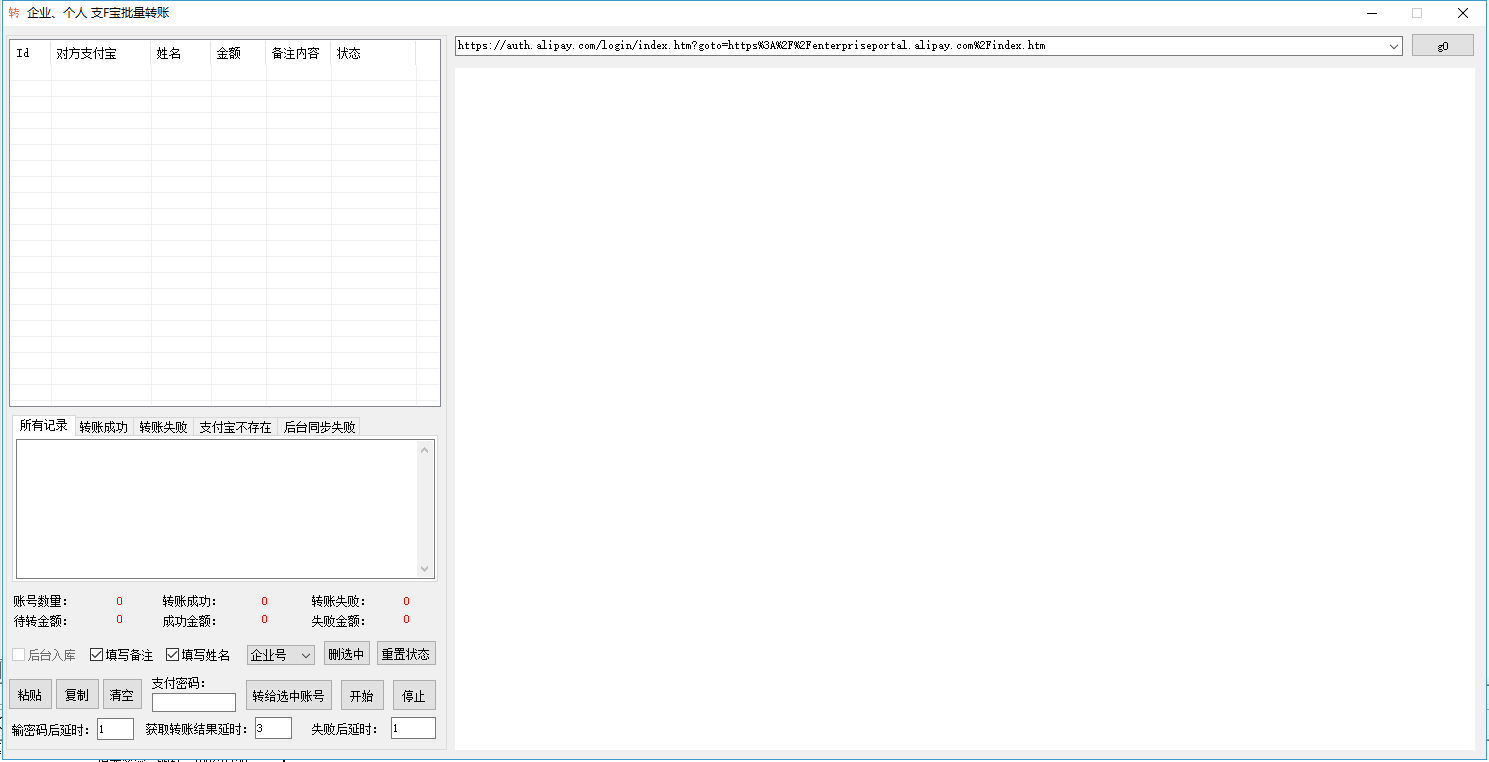Focus the 支付密码 input field

click(x=194, y=702)
